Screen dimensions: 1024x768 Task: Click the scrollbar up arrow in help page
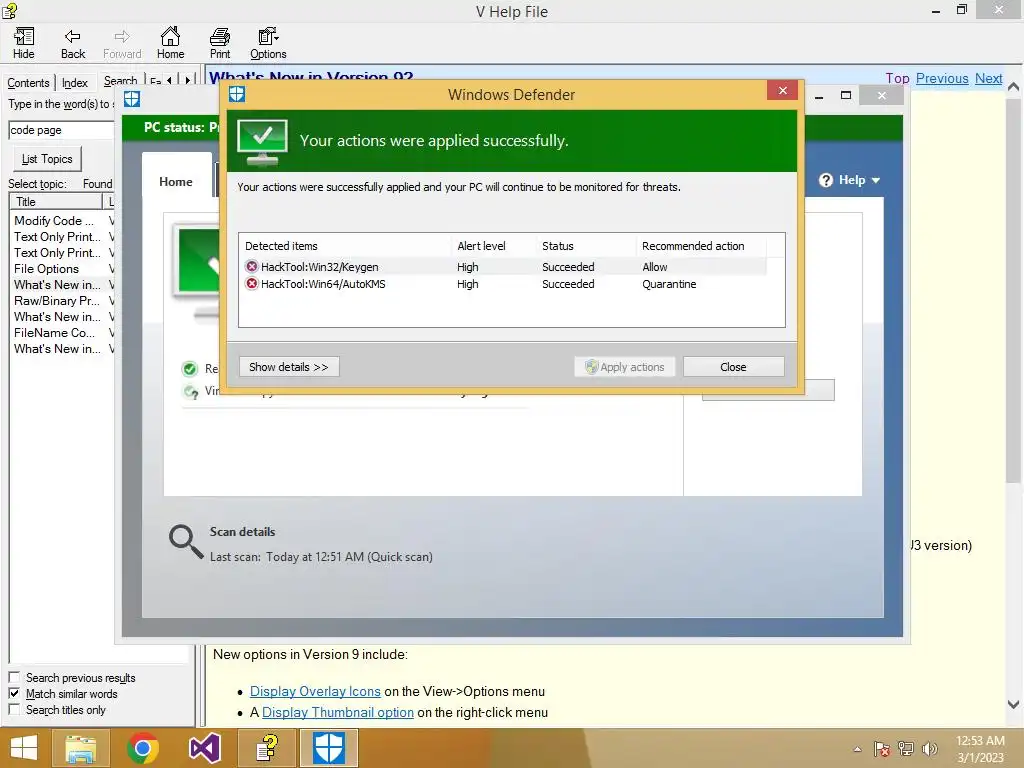coord(1013,86)
